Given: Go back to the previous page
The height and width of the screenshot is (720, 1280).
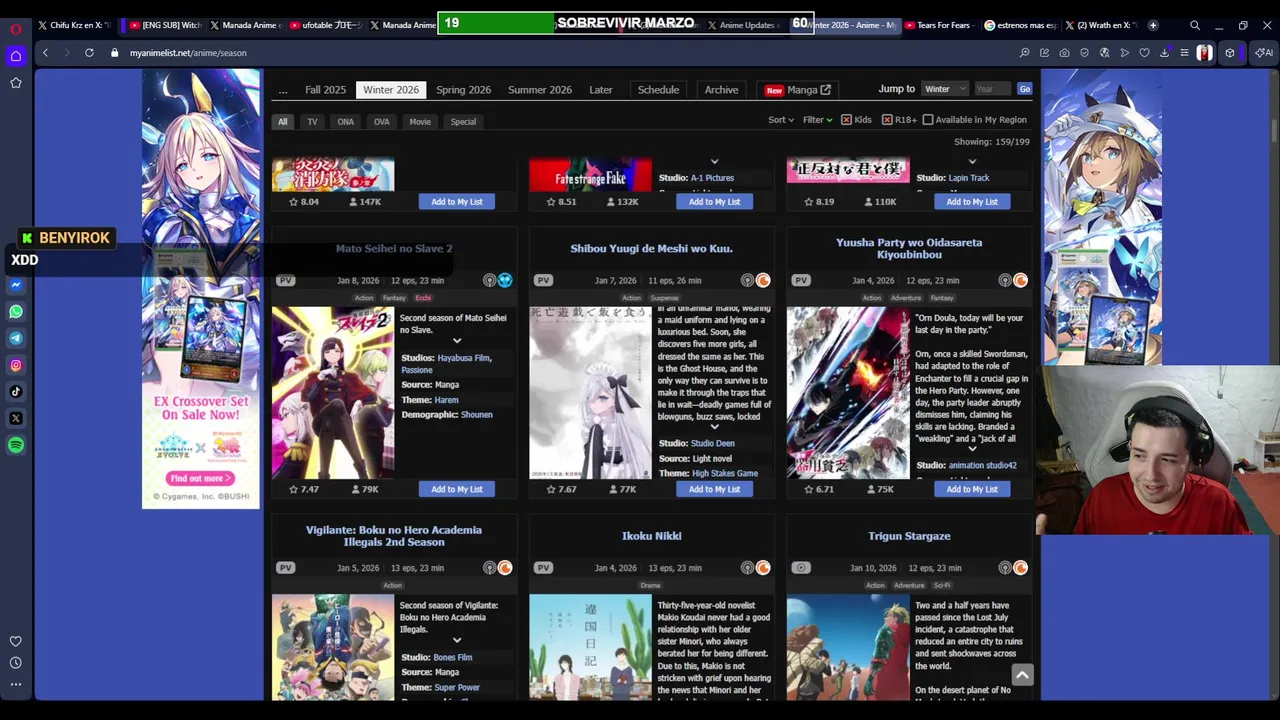Looking at the screenshot, I should [x=45, y=53].
